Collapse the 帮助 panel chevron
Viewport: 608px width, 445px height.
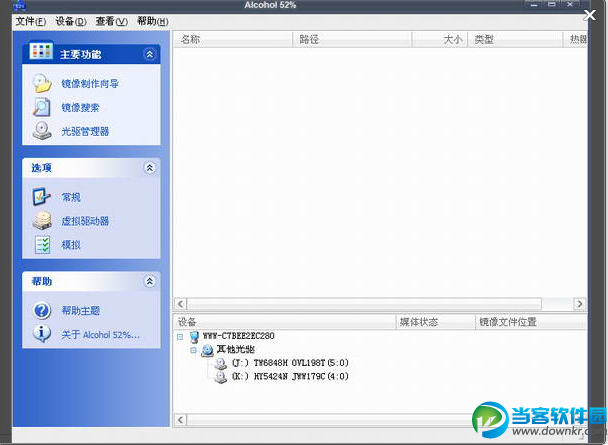coord(150,281)
